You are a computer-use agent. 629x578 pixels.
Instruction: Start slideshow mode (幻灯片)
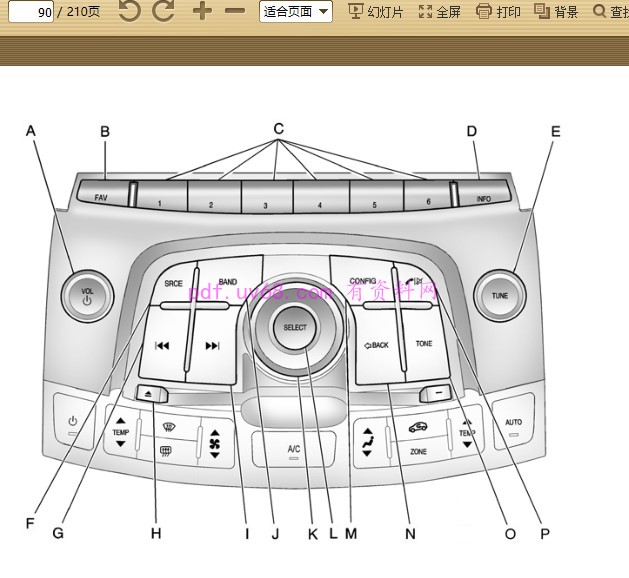coord(376,12)
